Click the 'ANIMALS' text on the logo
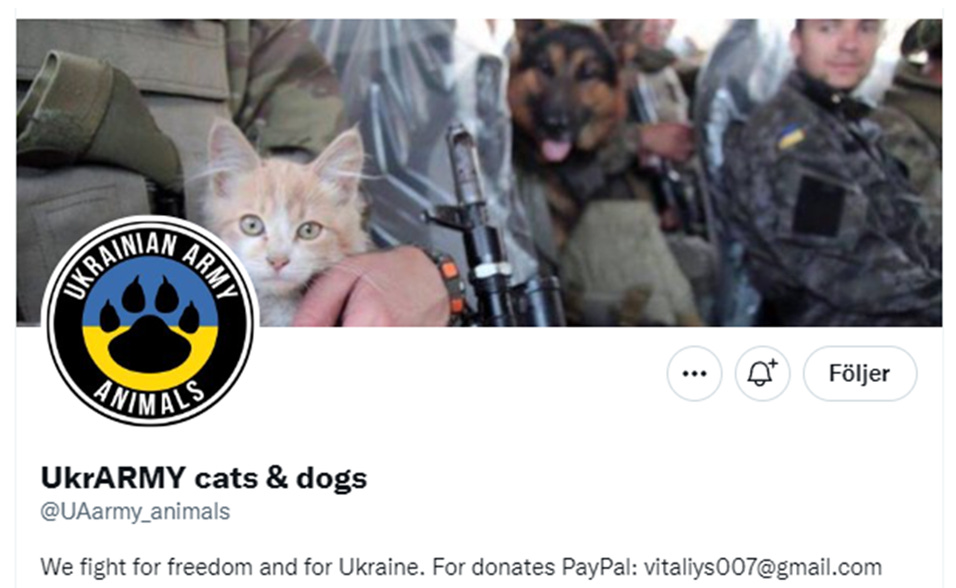This screenshot has height=588, width=956. 150,398
